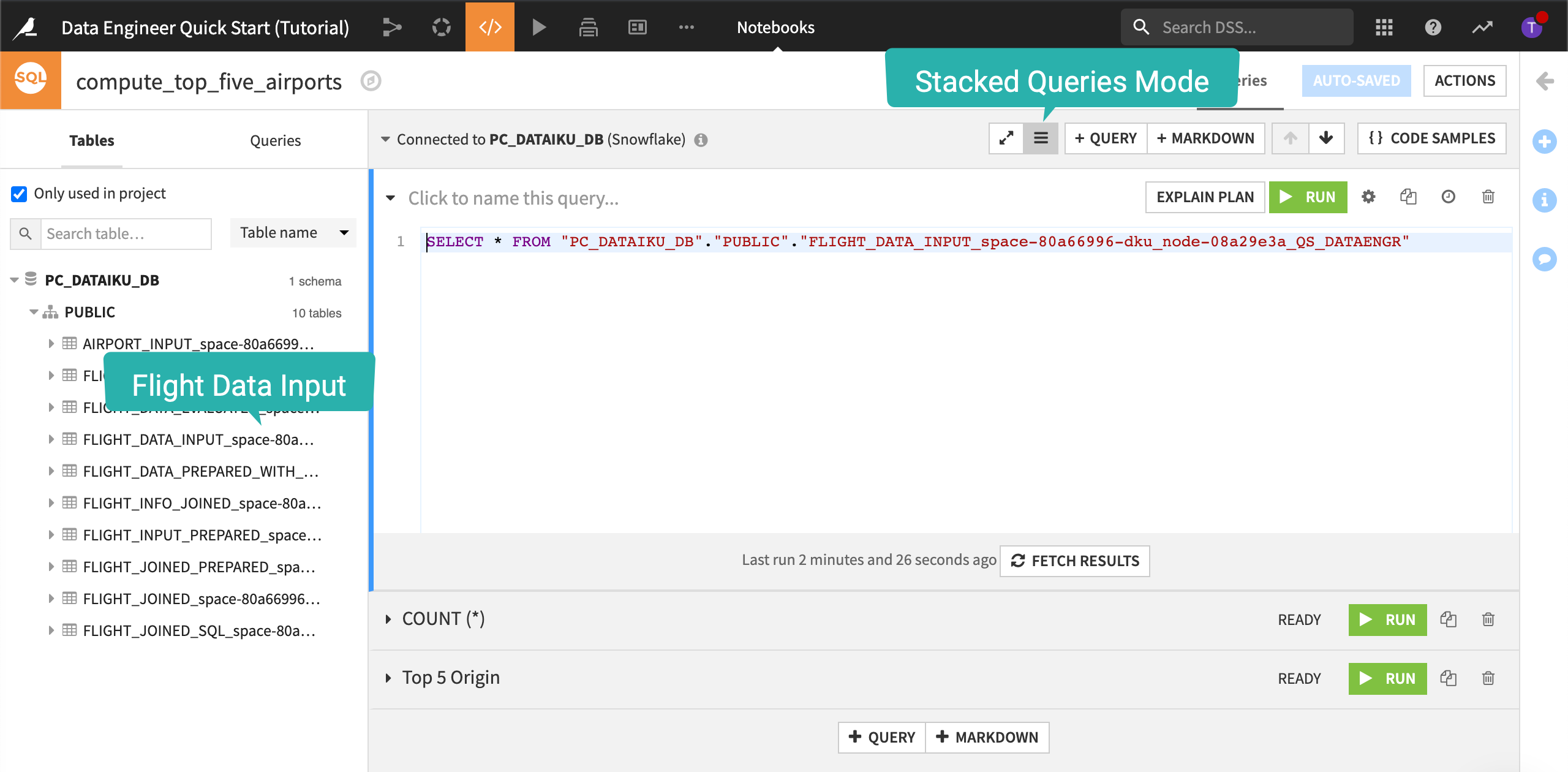Expand the AIRPORT_INPUT table columns
This screenshot has height=772, width=1568.
click(51, 344)
